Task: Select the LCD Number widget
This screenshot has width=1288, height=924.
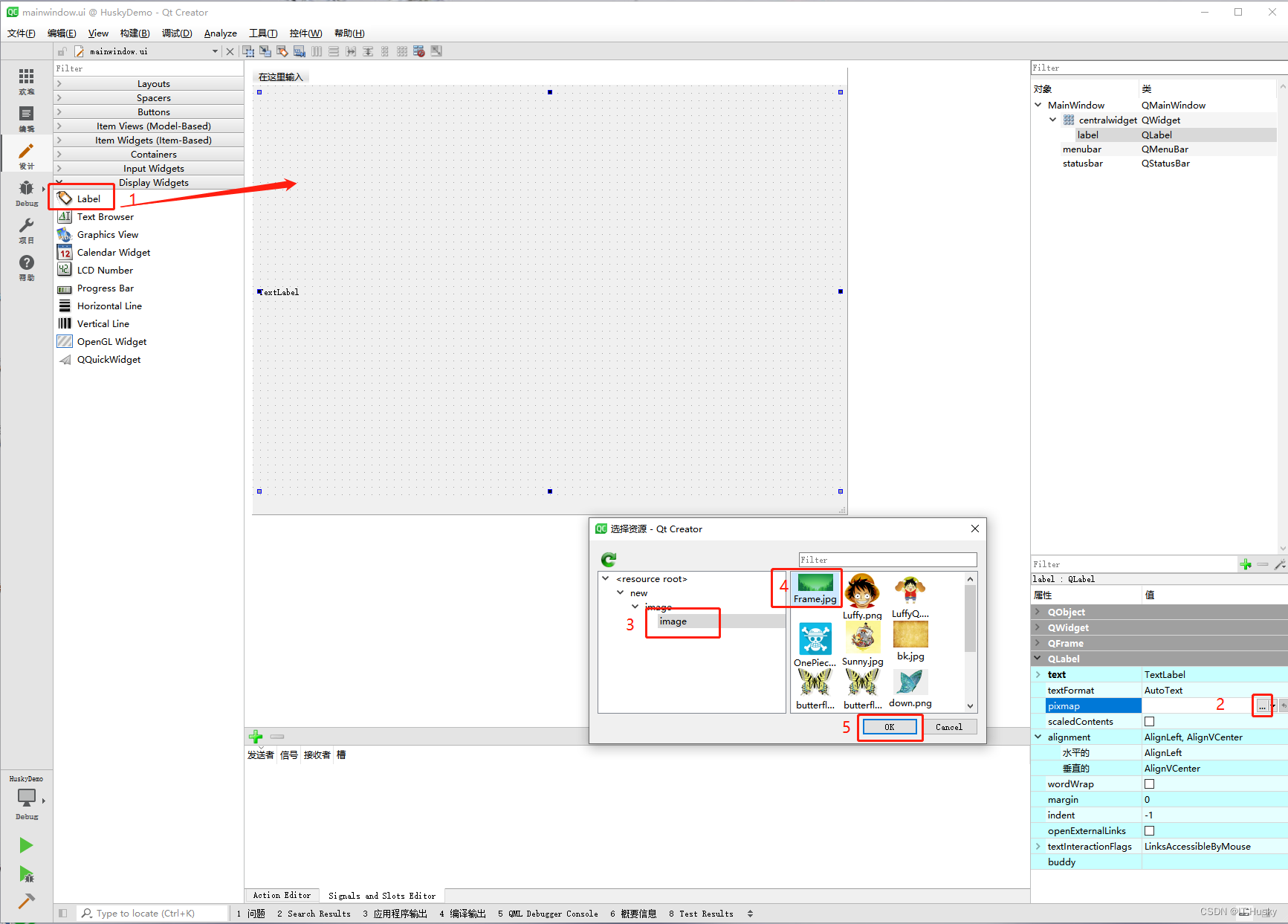Action: [105, 270]
